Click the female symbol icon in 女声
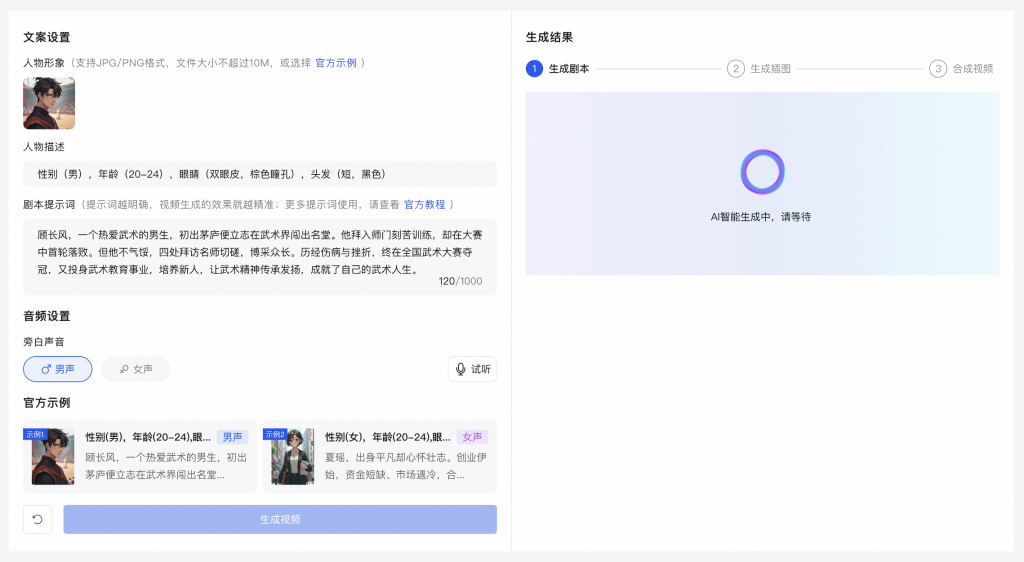Viewport: 1024px width, 562px height. pos(124,369)
